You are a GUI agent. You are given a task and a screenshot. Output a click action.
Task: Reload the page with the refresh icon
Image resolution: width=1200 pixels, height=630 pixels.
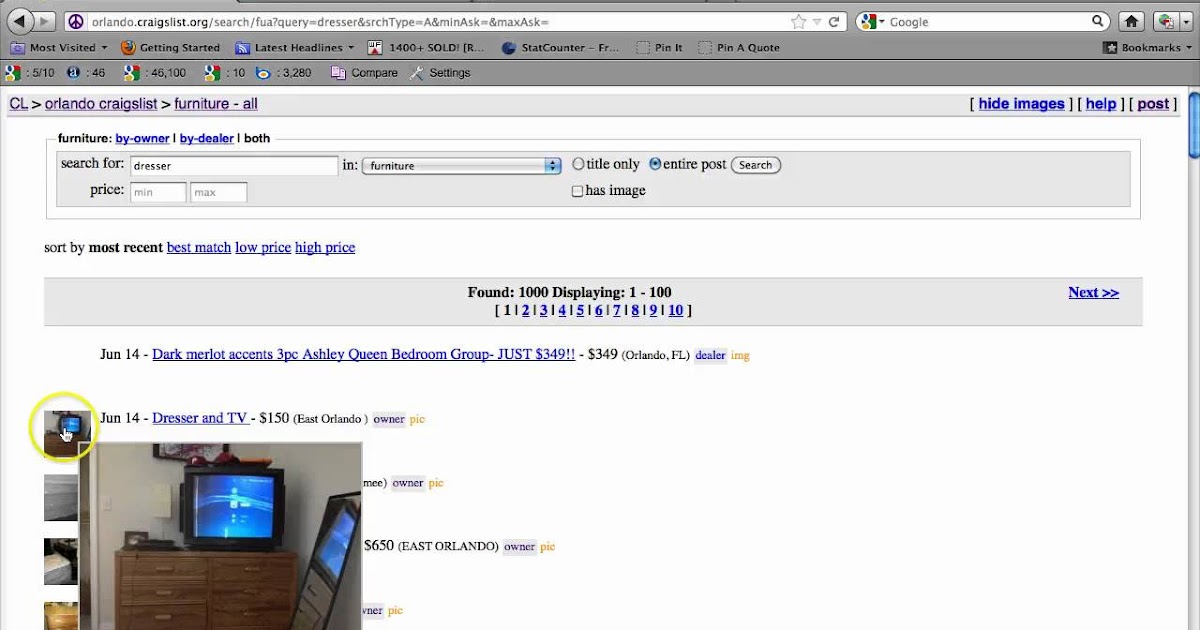pos(833,21)
